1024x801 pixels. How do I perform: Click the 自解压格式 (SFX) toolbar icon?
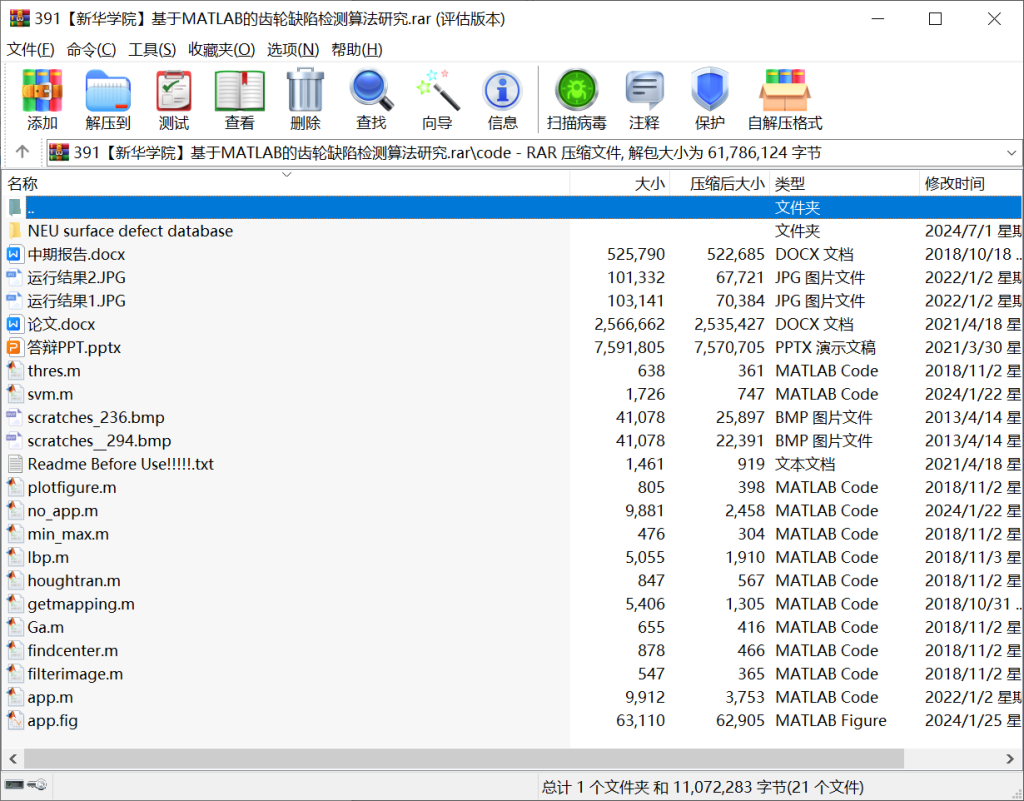[x=785, y=91]
